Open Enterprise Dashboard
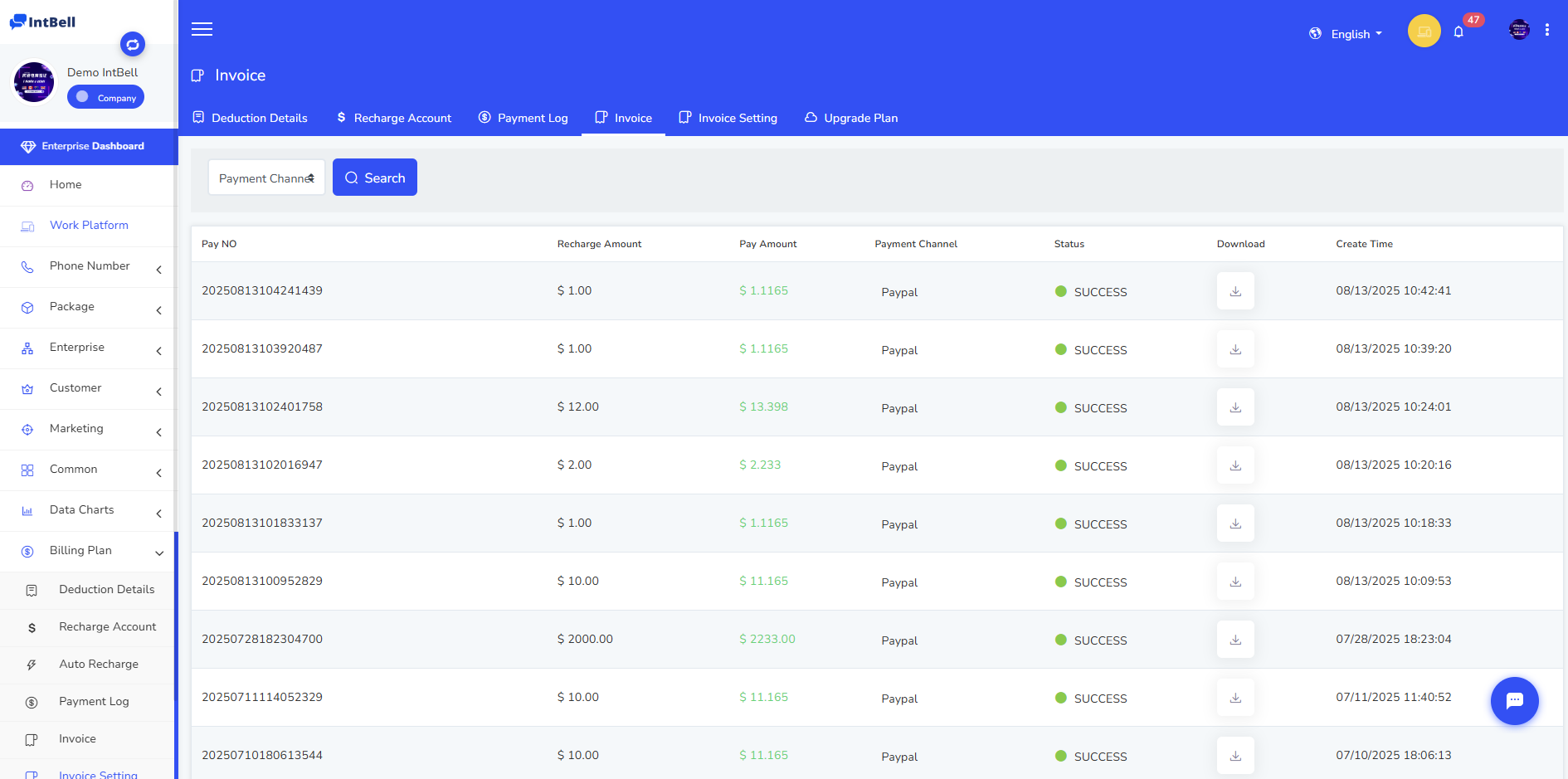Screen dimensions: 1568x779 (89, 147)
